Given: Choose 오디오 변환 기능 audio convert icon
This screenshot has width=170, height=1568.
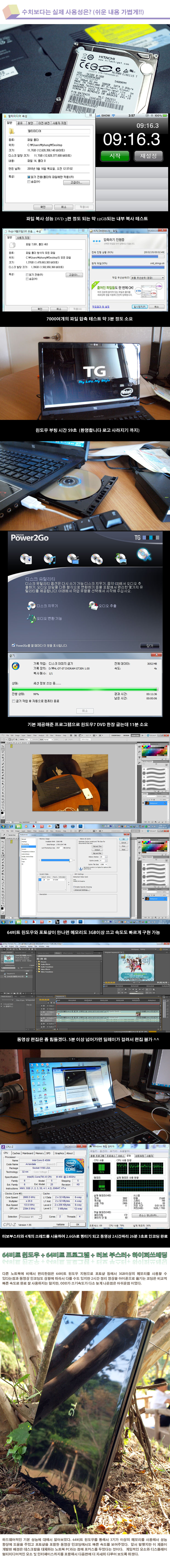Looking at the screenshot, I should 31,618.
